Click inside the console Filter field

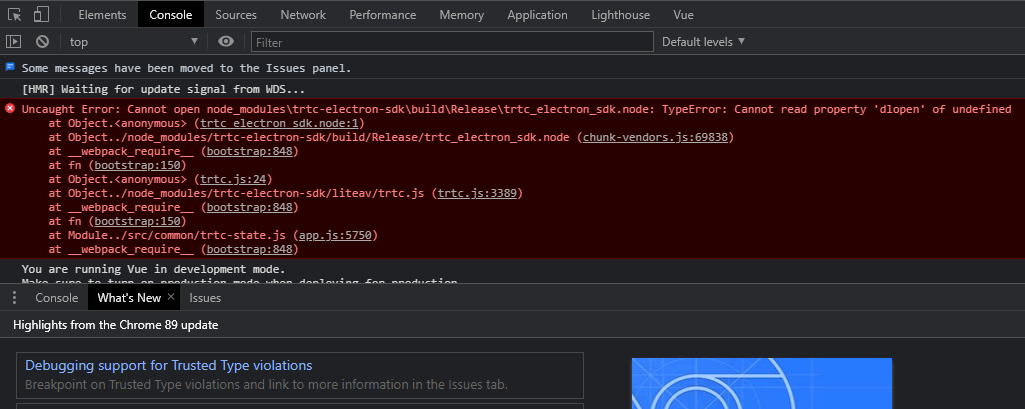(450, 42)
